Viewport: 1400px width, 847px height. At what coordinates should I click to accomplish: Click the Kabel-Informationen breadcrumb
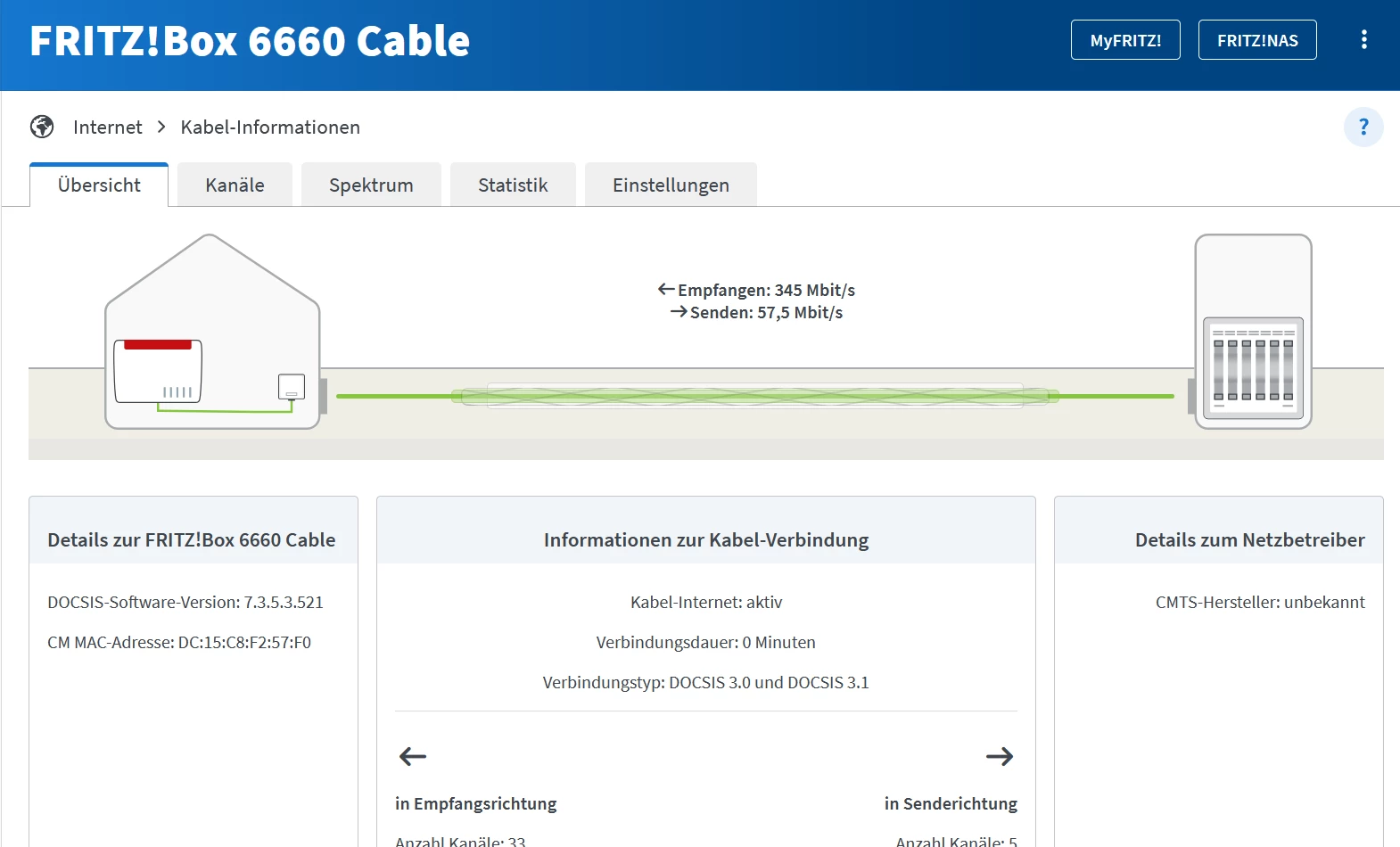270,127
